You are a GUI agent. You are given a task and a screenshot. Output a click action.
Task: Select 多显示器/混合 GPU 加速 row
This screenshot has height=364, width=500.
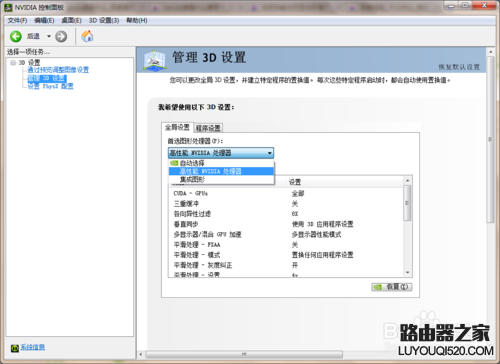coord(286,234)
